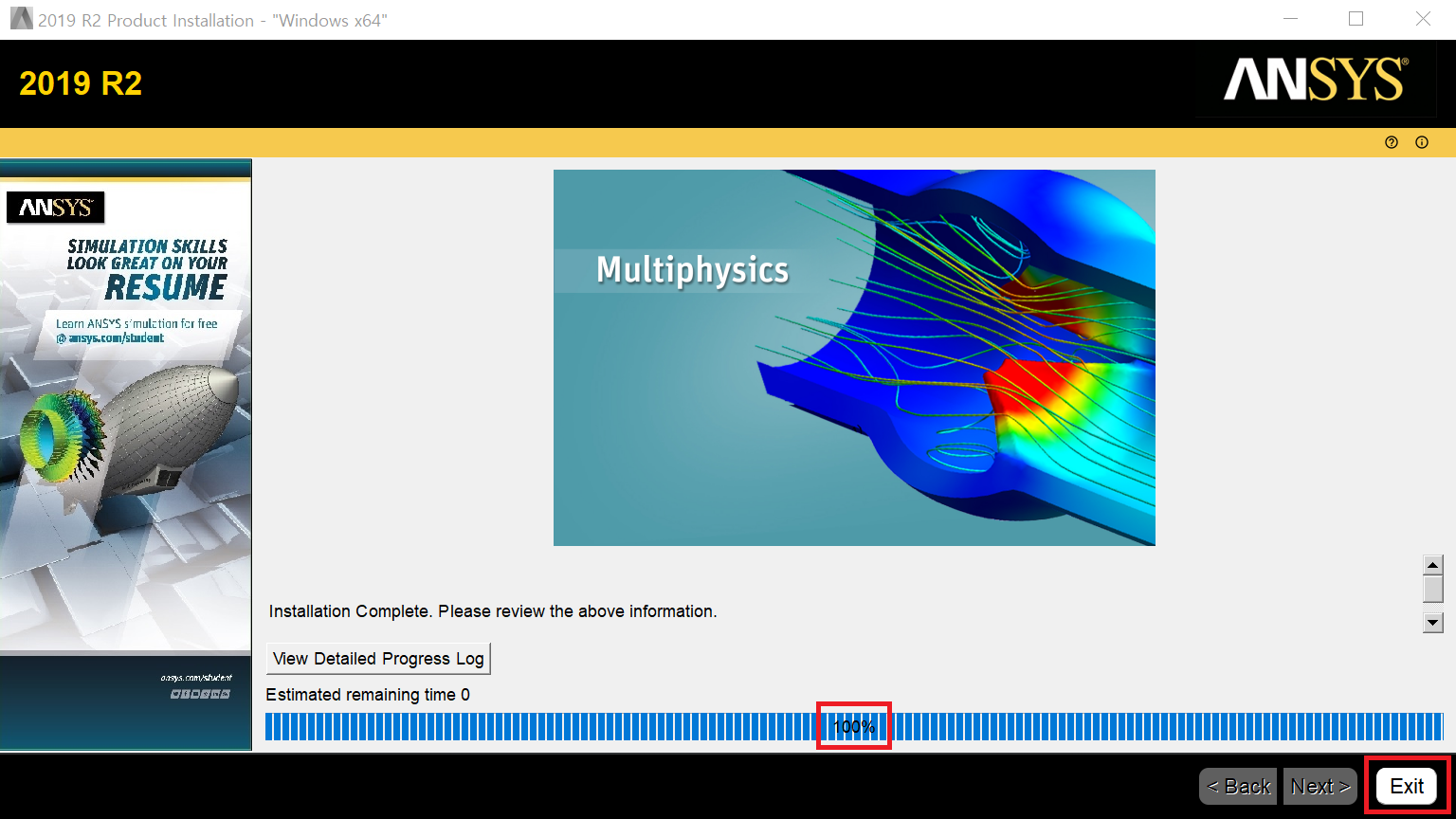Click the help question mark icon
1456x819 pixels.
click(x=1392, y=142)
